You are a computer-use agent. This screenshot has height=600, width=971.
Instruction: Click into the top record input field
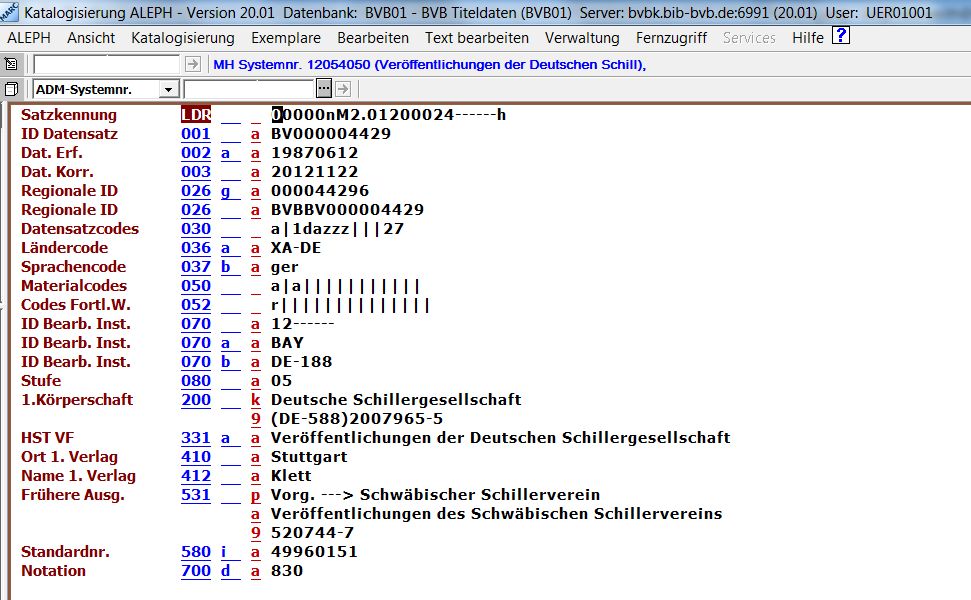(108, 64)
